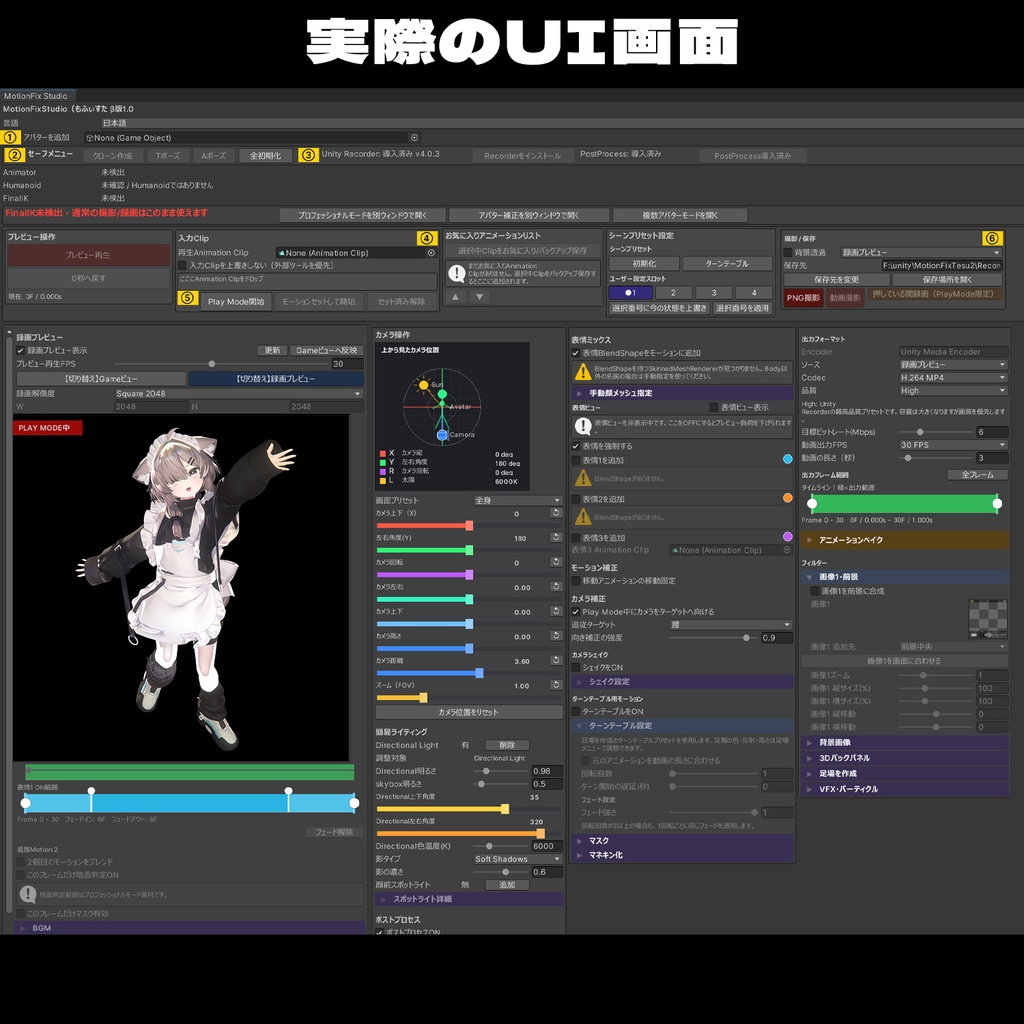Enable 移動アニメーションの移動固定 checkbox
Viewport: 1024px width, 1024px height.
pyautogui.click(x=575, y=581)
